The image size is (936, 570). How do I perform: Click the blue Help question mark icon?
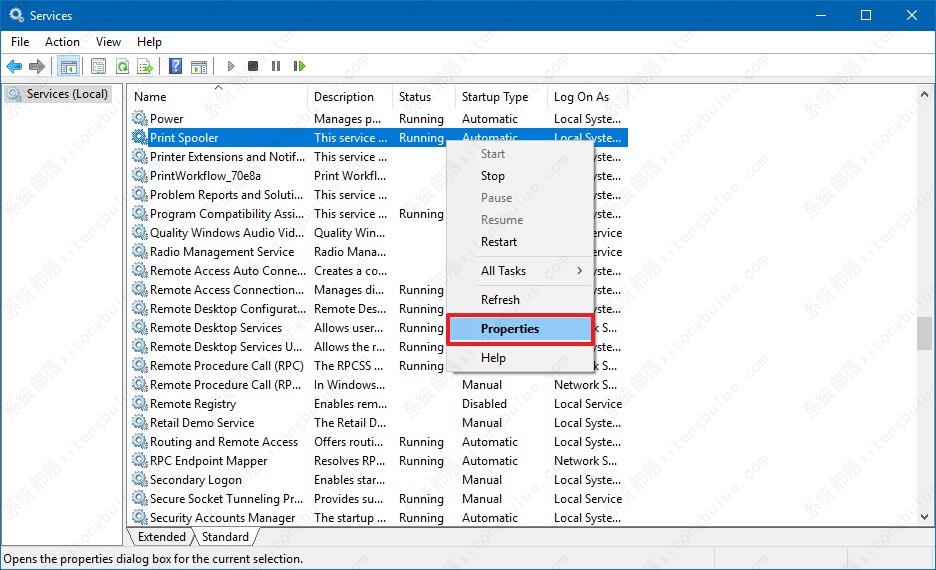(175, 66)
